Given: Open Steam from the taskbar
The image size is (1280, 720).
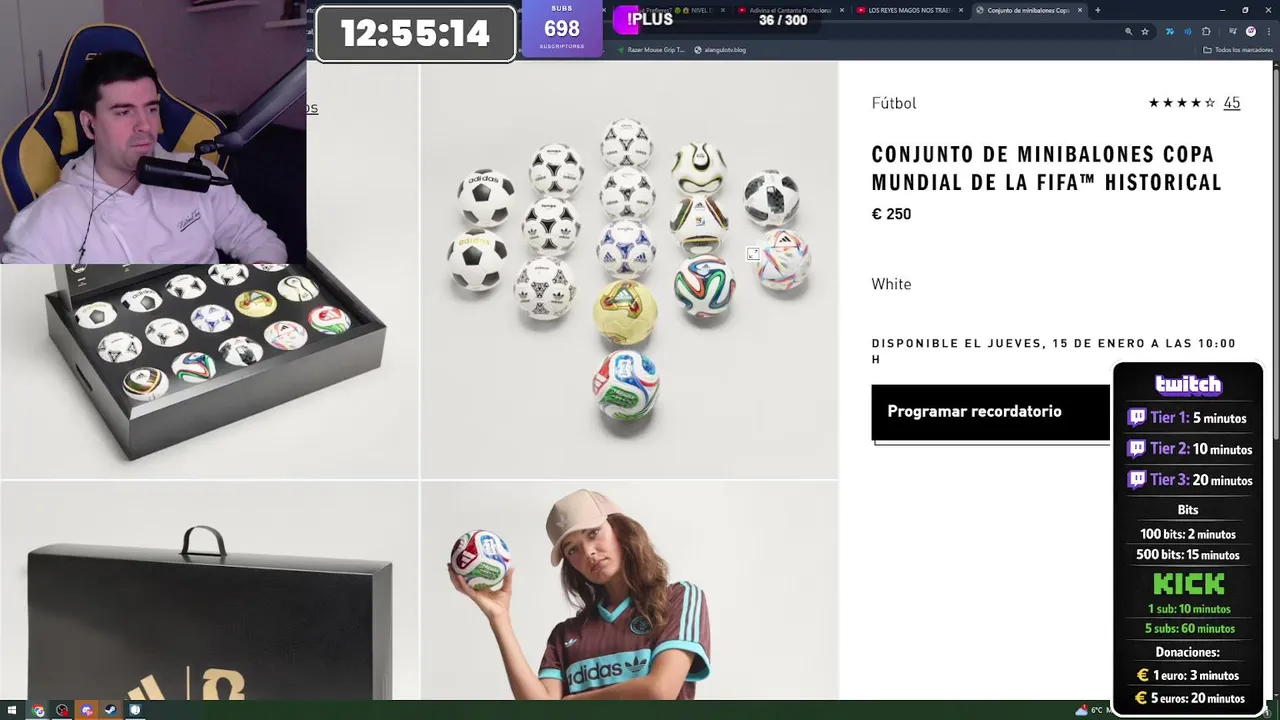Looking at the screenshot, I should pos(110,710).
